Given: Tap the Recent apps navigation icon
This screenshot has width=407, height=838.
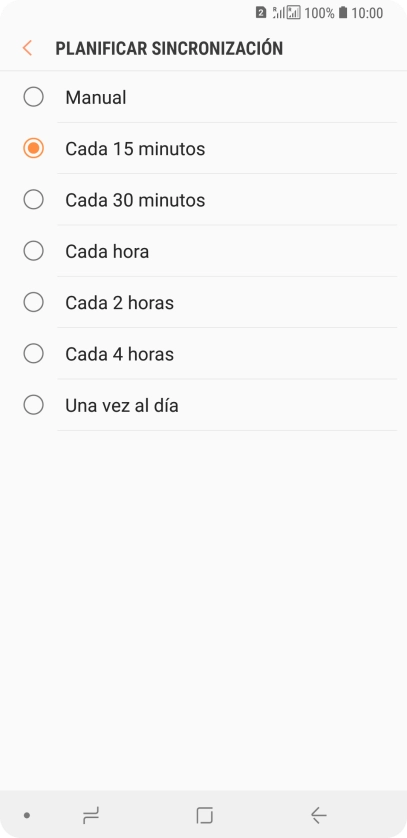Looking at the screenshot, I should point(91,816).
